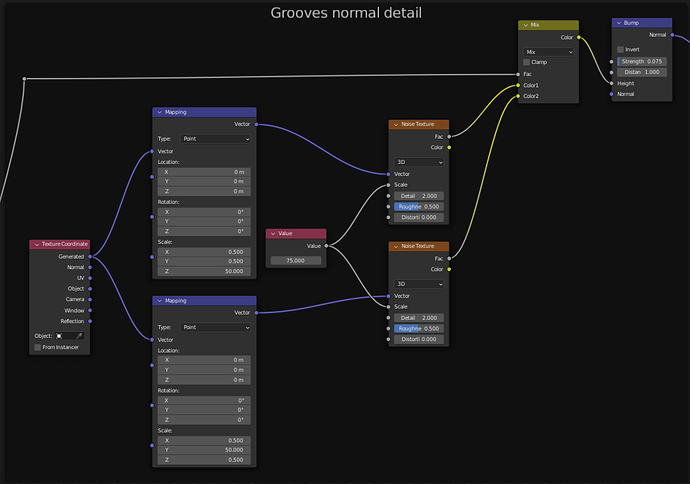
Task: Collapse the upper Mapping node header
Action: tap(159, 112)
